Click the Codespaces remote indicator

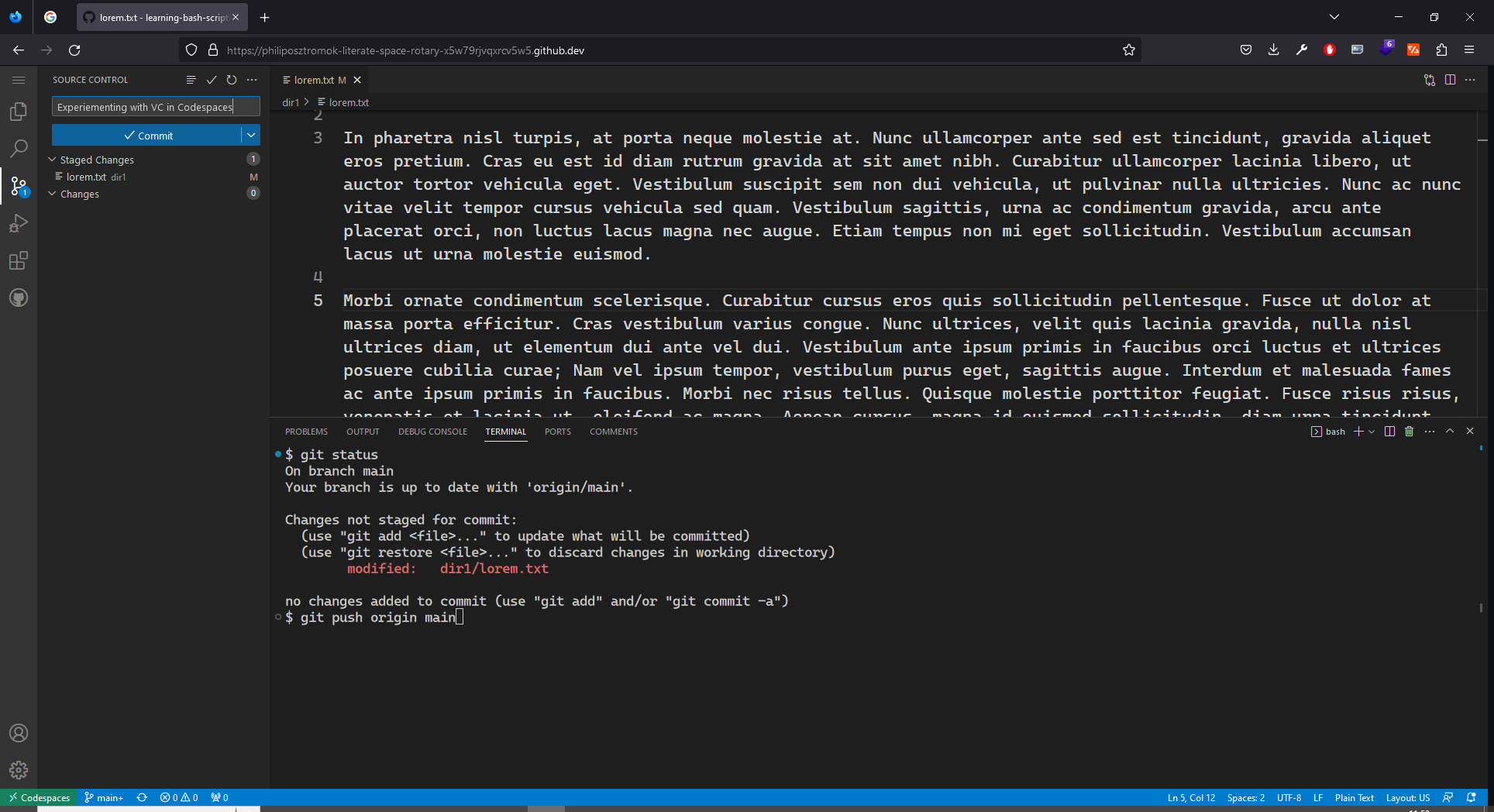click(x=39, y=797)
